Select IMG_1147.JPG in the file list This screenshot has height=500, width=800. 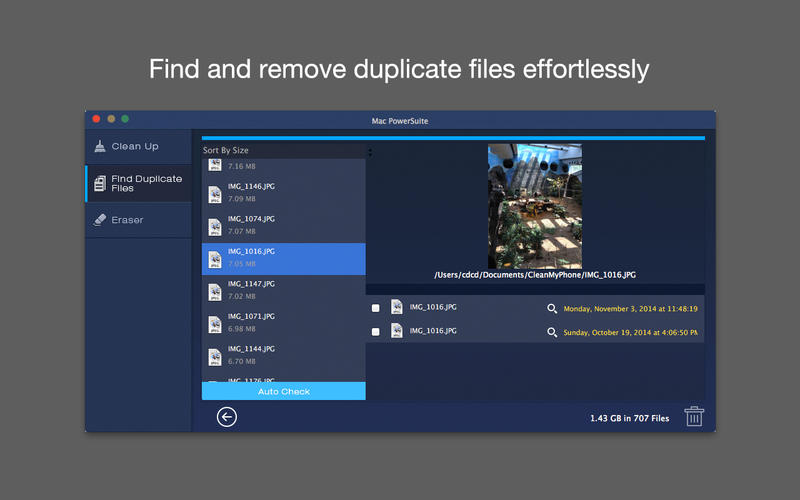point(283,291)
